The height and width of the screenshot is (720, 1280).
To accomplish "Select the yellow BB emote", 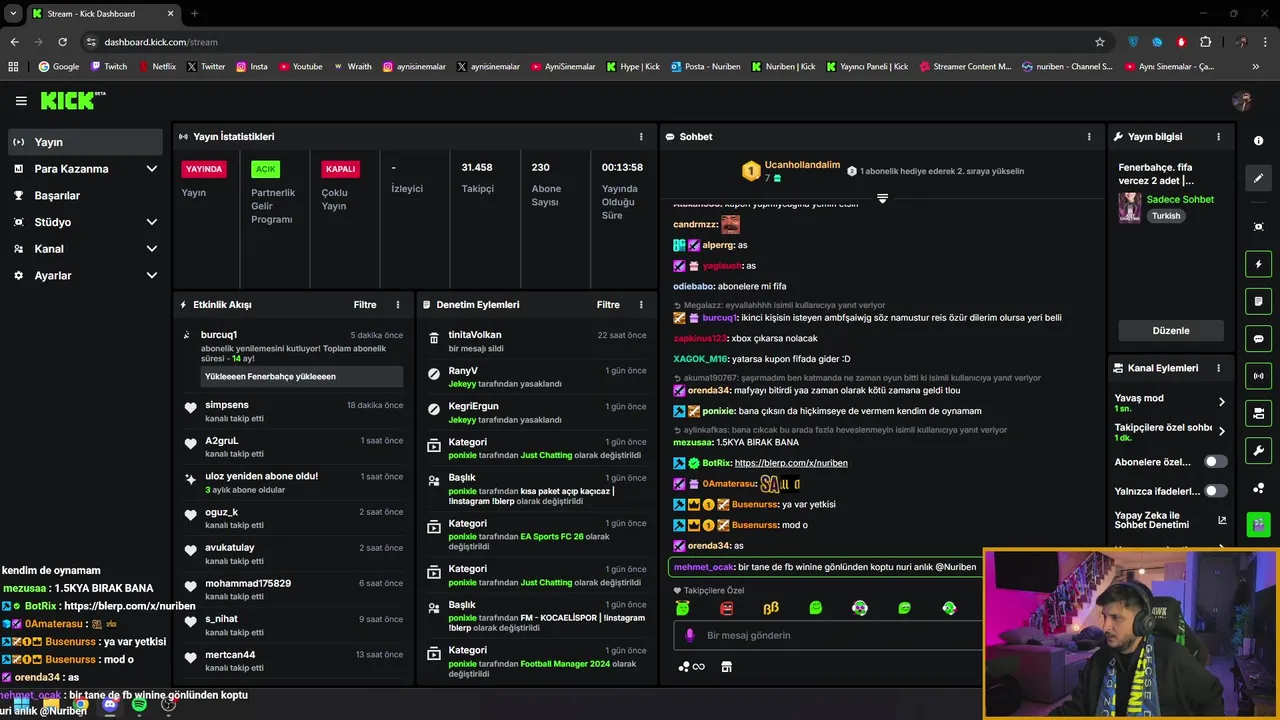I will pyautogui.click(x=771, y=608).
